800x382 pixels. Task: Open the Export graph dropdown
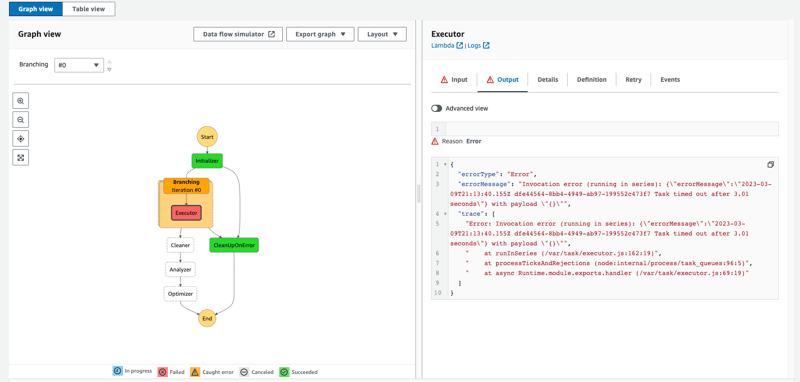pos(320,34)
